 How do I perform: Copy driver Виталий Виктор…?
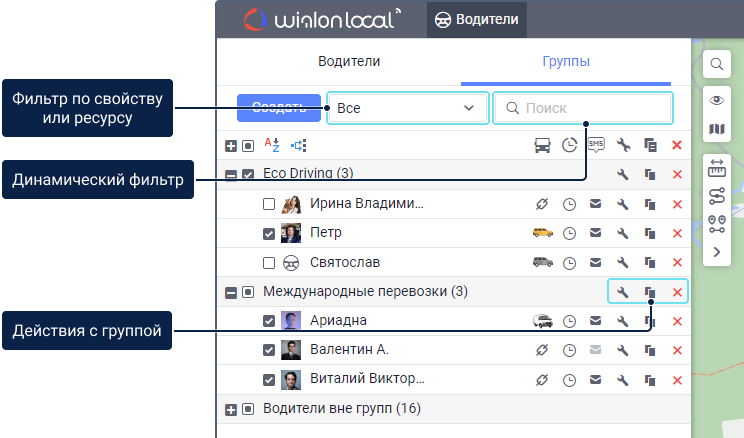pos(650,381)
